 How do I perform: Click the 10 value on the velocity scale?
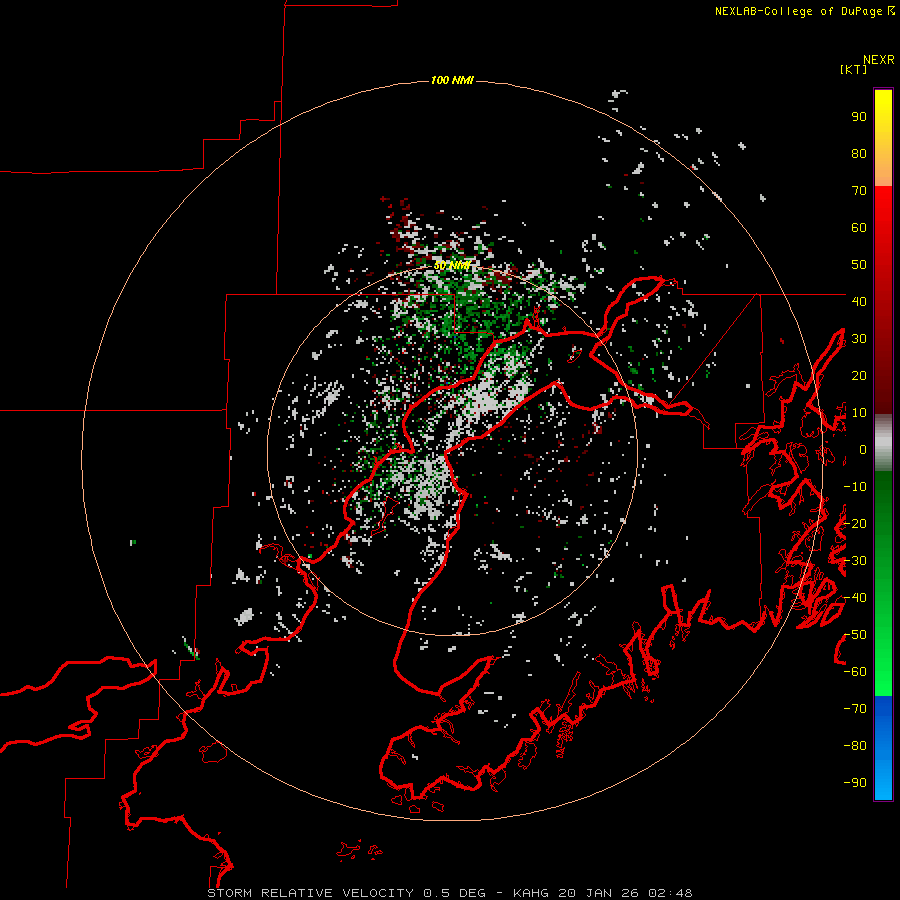[859, 413]
